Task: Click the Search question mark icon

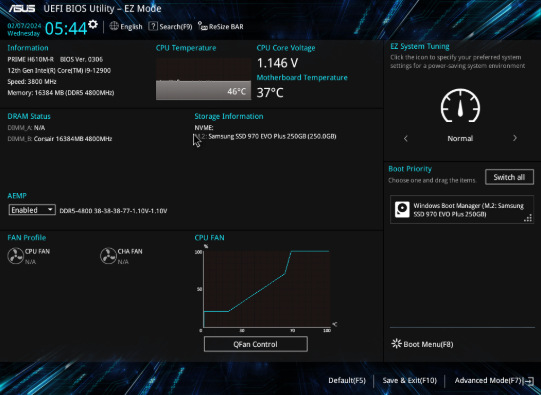Action: [153, 26]
